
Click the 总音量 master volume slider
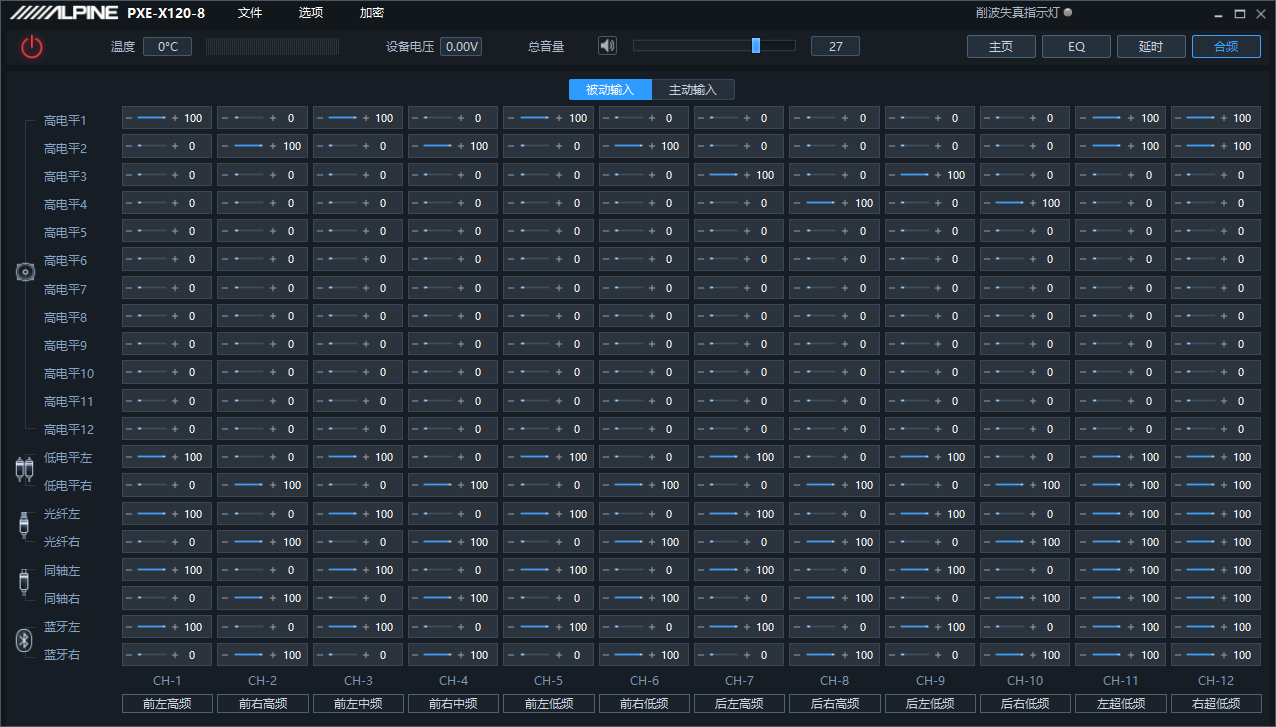point(714,46)
